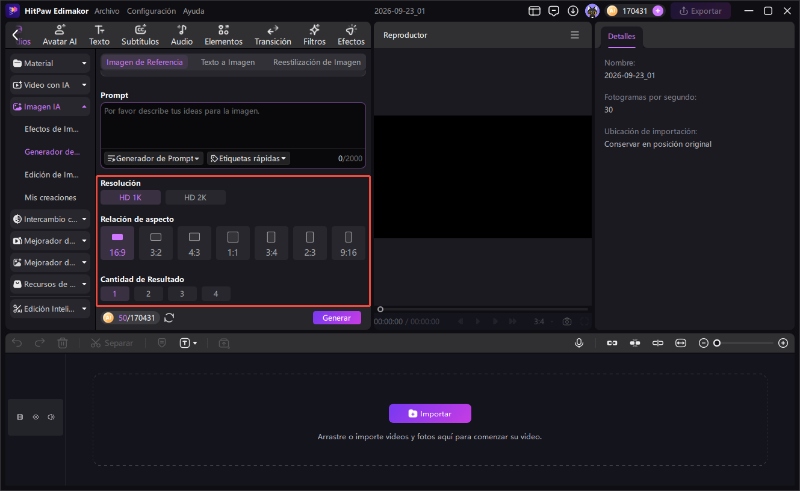Expand the Edición Inteli... section

pos(49,309)
